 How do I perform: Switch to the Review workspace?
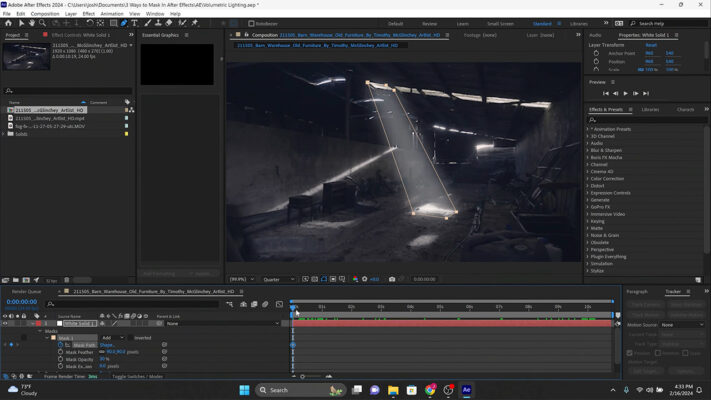pos(429,24)
